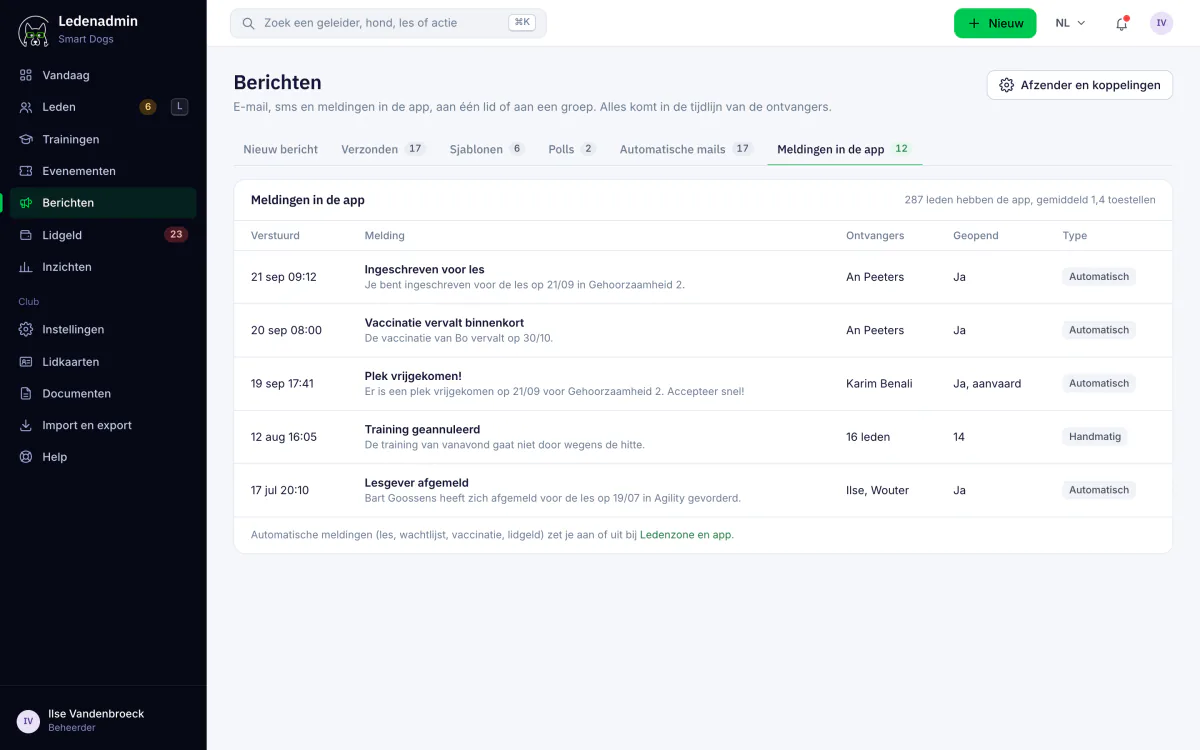
Task: Click the 6 badge next to Leden
Action: 148,107
